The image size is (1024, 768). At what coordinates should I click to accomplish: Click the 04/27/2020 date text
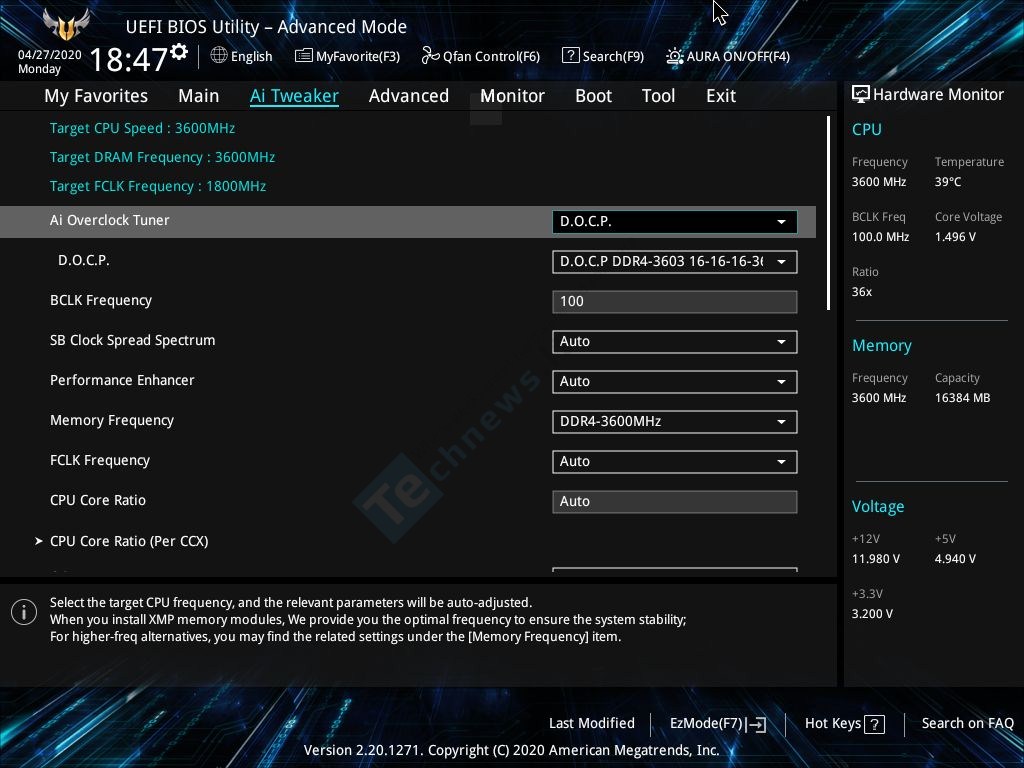coord(50,55)
